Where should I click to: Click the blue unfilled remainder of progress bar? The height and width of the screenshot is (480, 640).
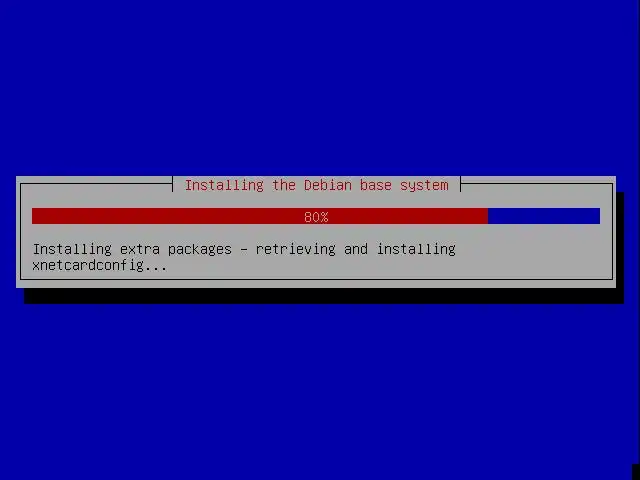(x=544, y=216)
